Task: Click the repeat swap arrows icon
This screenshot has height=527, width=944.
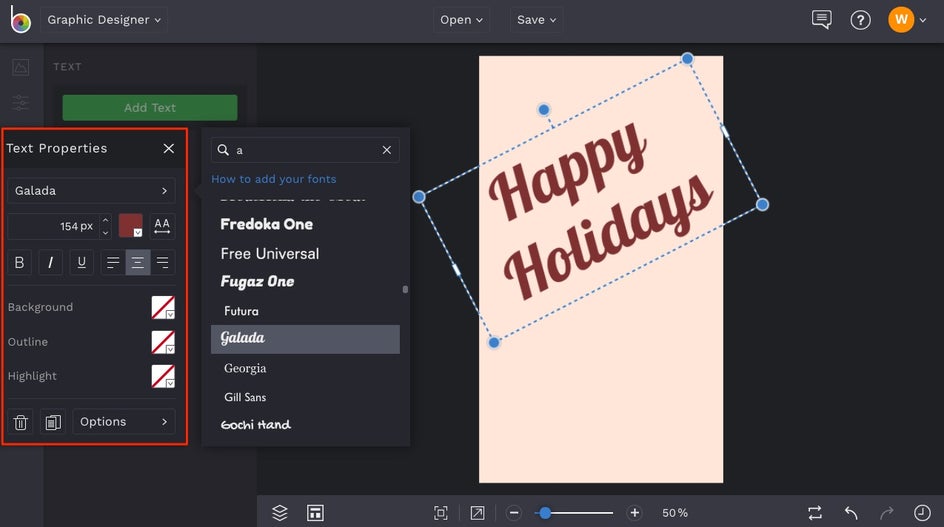Action: point(815,513)
